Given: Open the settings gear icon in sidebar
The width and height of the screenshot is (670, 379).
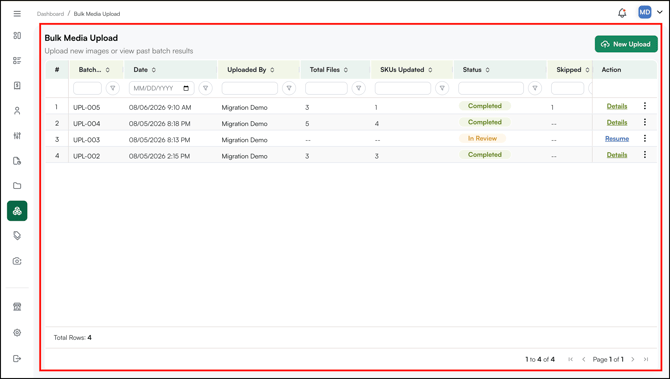Looking at the screenshot, I should (17, 332).
